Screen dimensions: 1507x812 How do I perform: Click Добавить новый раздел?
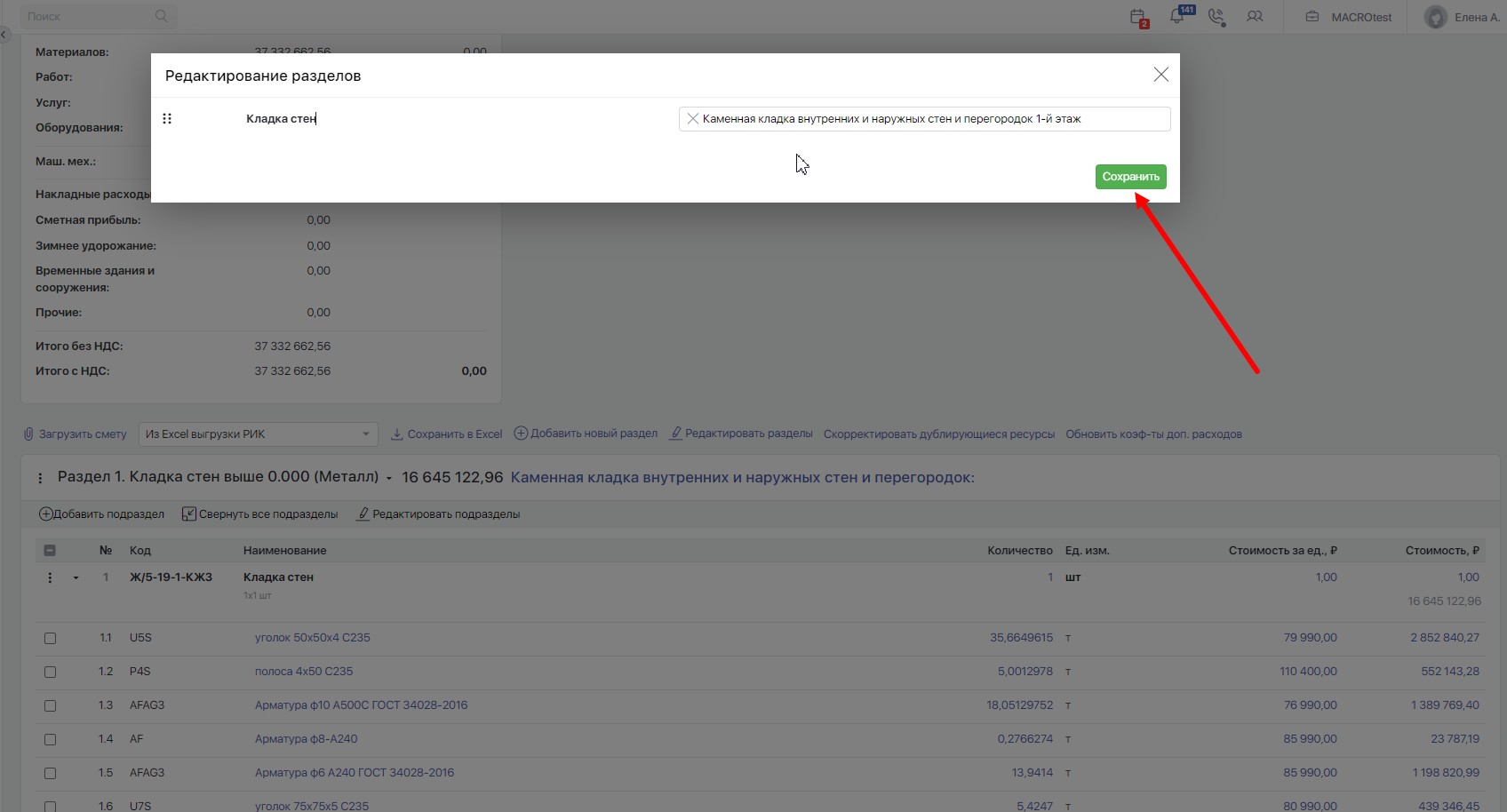pyautogui.click(x=586, y=434)
